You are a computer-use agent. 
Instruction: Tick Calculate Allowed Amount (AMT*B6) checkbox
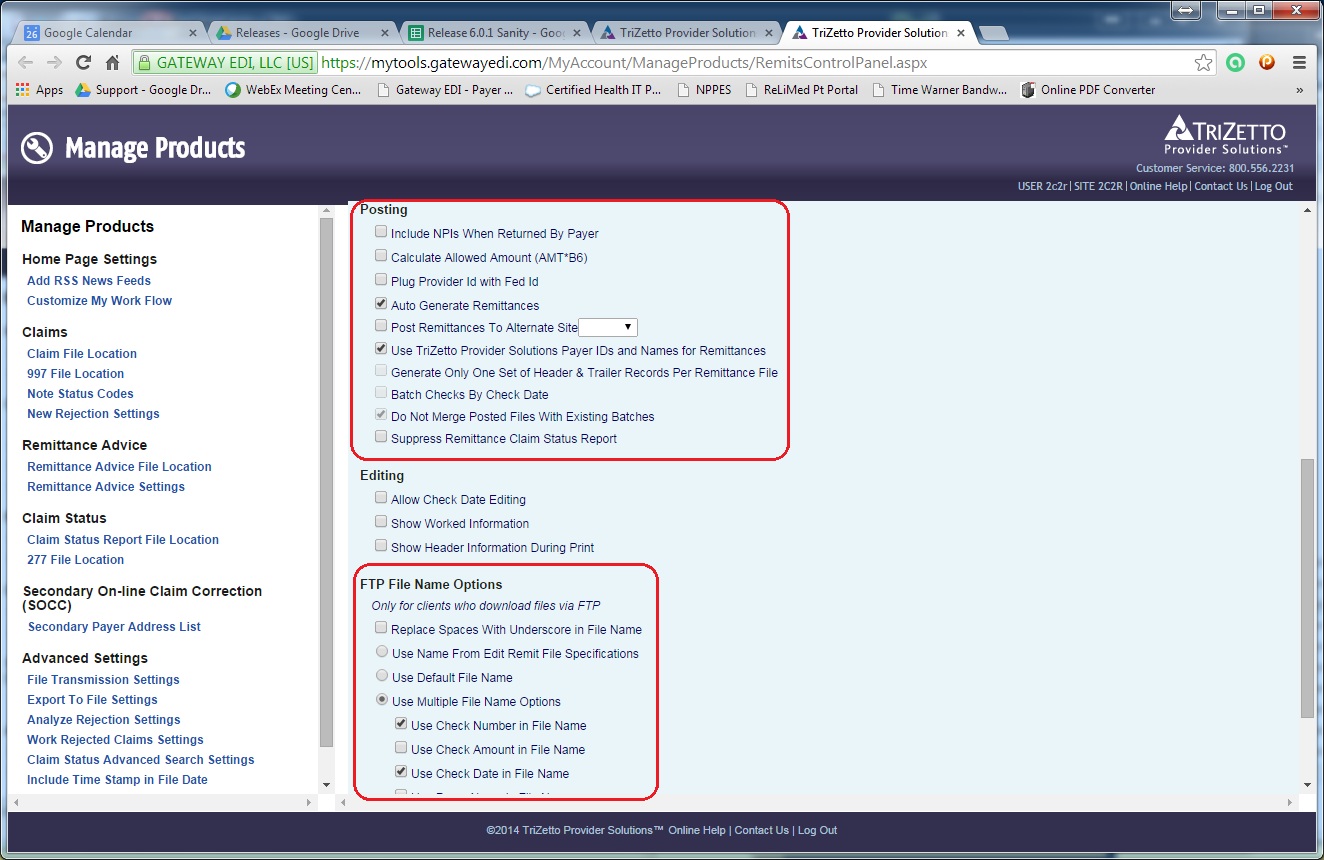381,256
